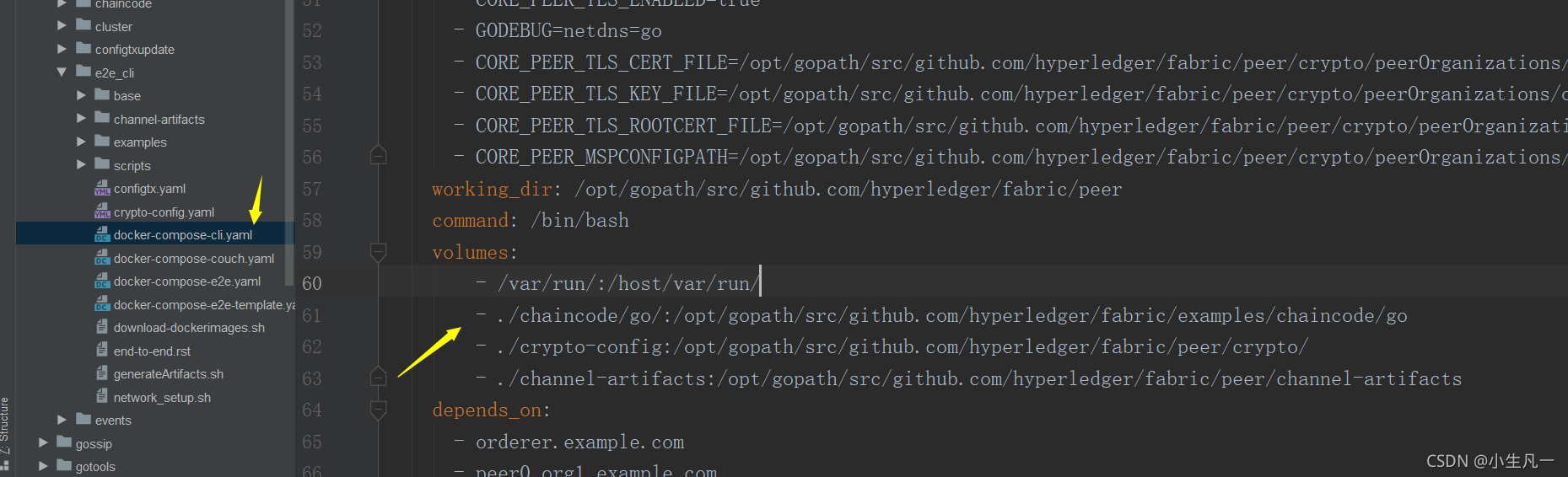Screen dimensions: 1568x477
Task: Toggle fold marker at depends_on line 64
Action: [x=379, y=410]
